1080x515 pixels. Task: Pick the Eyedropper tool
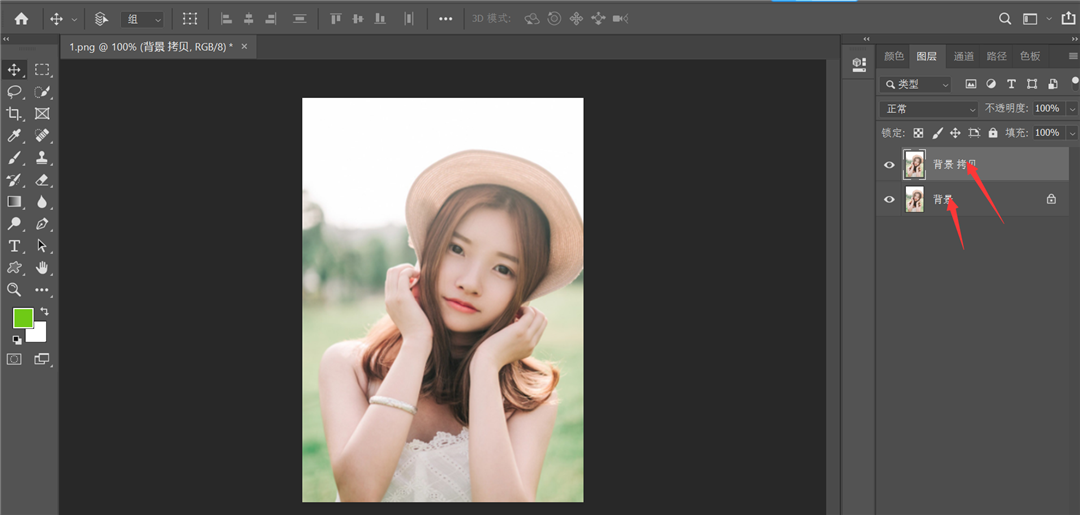tap(14, 136)
